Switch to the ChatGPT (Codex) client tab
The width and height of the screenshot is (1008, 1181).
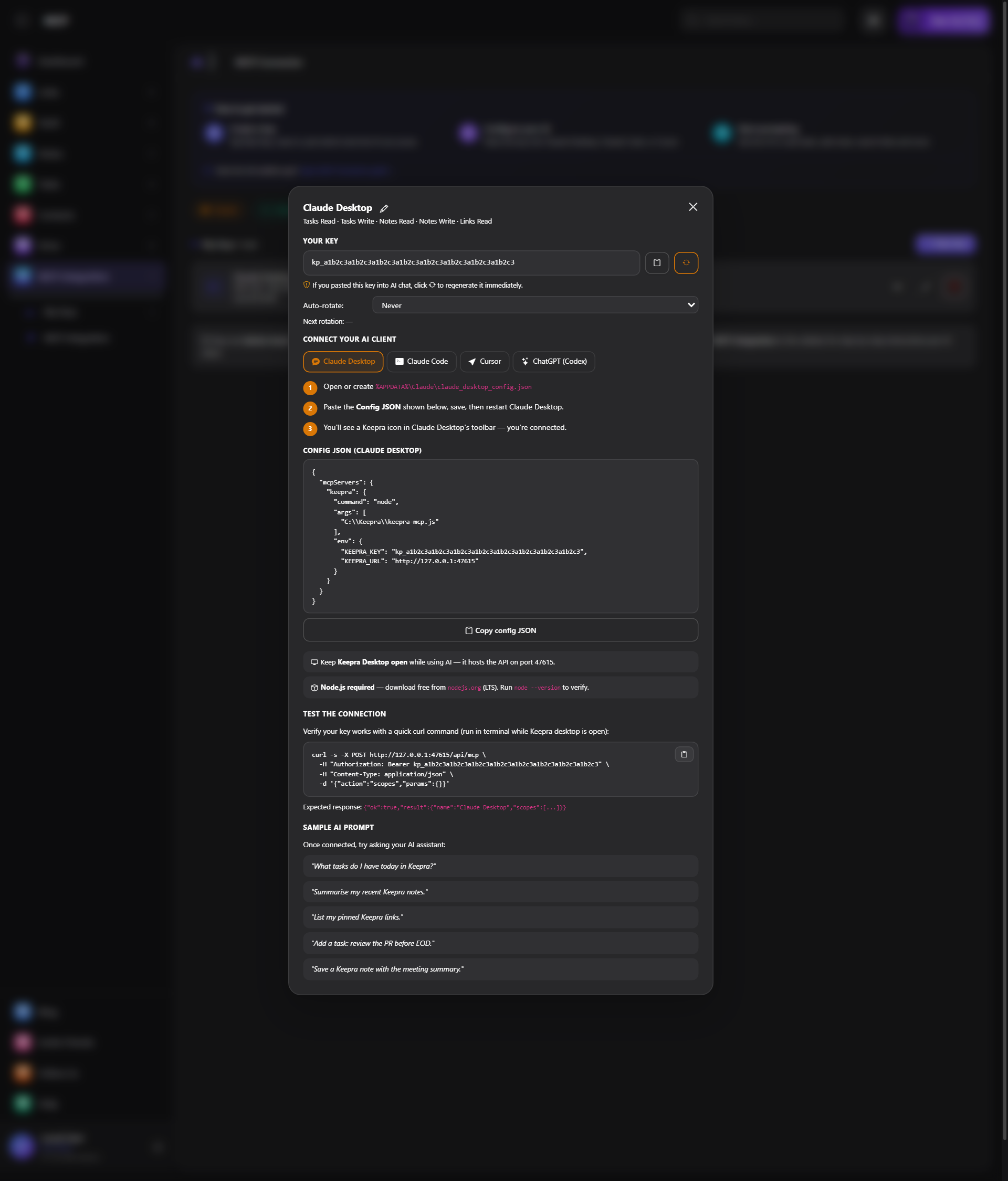pyautogui.click(x=553, y=361)
